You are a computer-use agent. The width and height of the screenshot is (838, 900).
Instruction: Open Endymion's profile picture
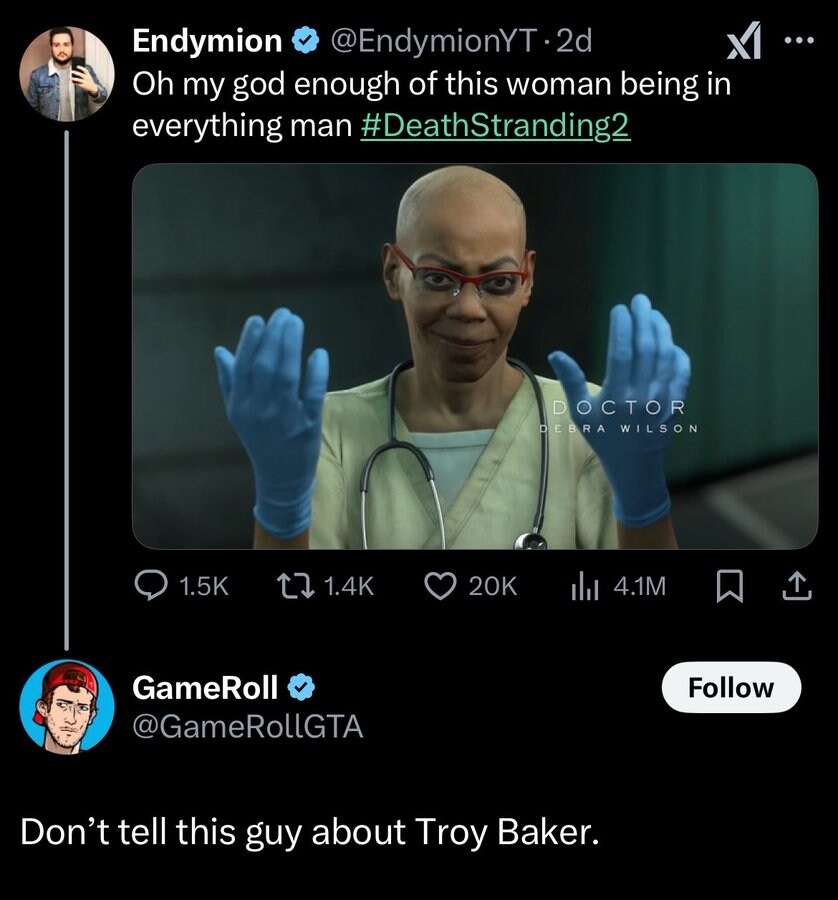click(67, 74)
